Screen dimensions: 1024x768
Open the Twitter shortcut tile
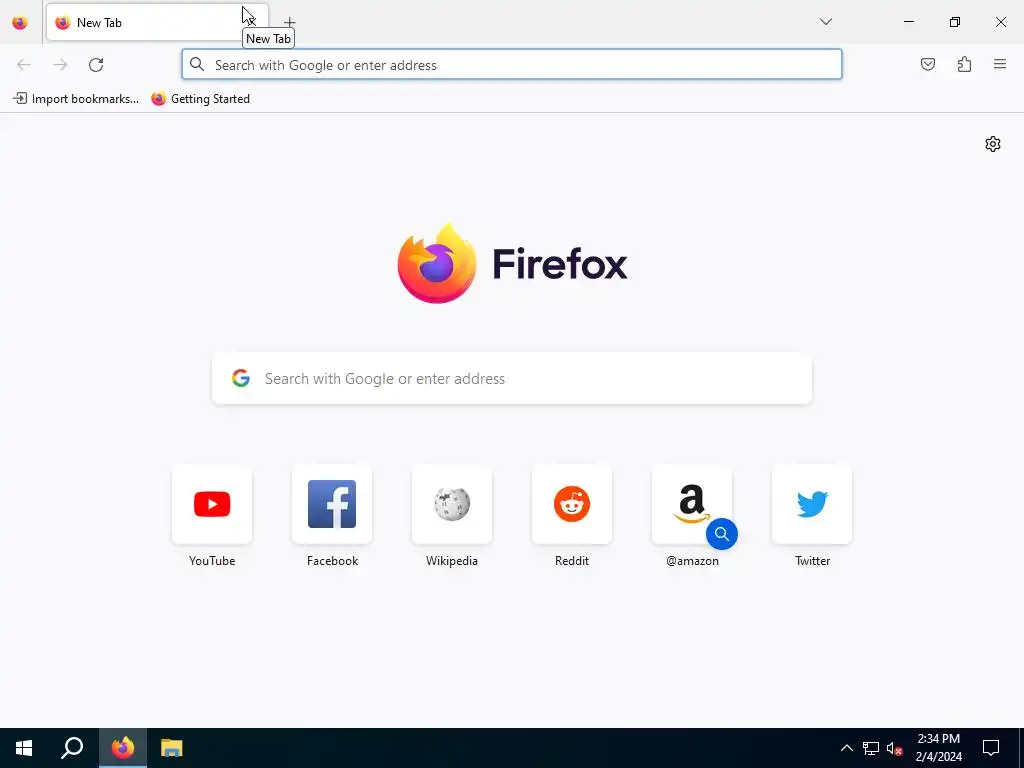point(812,504)
